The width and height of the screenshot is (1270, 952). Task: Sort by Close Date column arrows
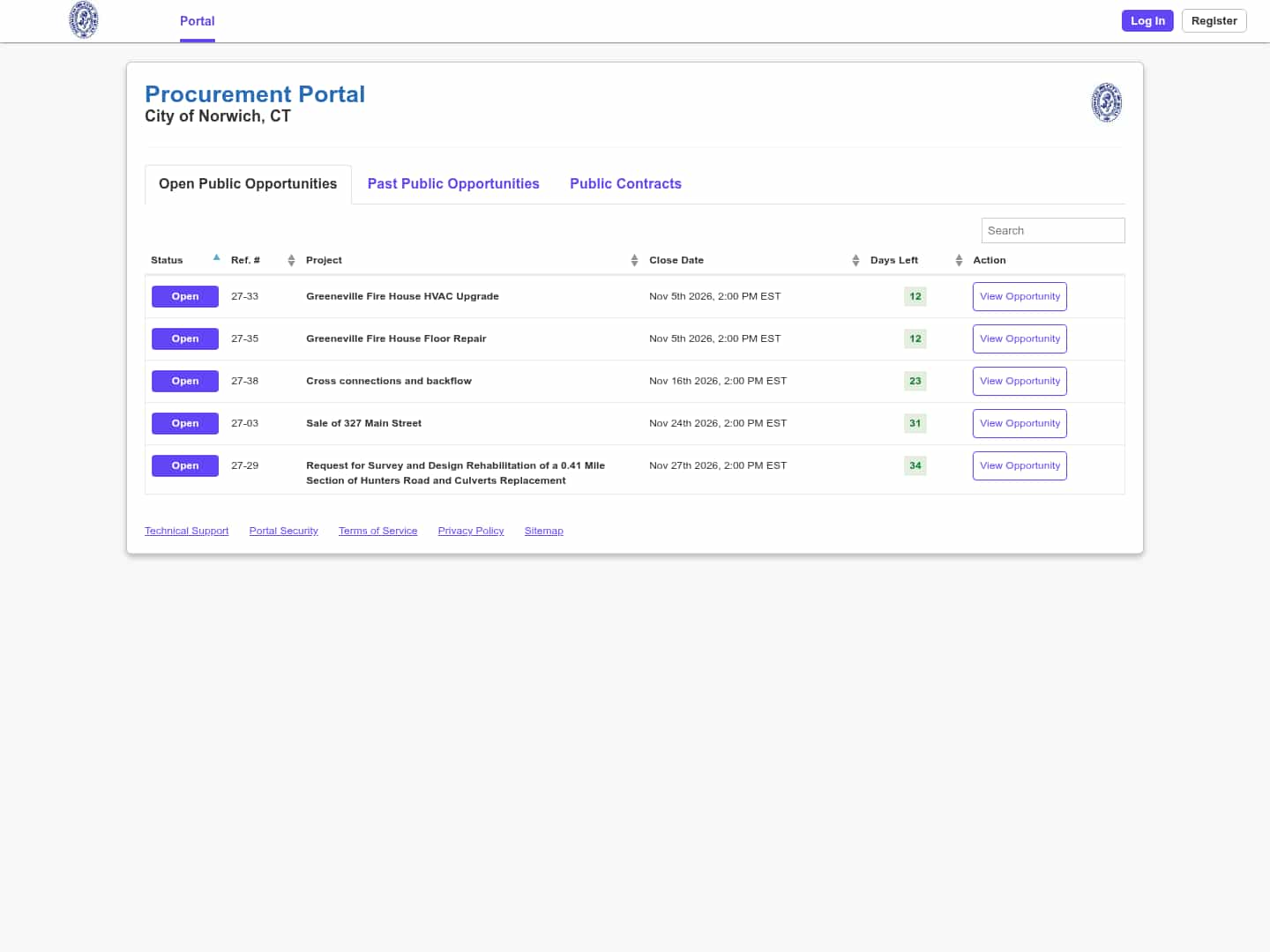pos(855,260)
